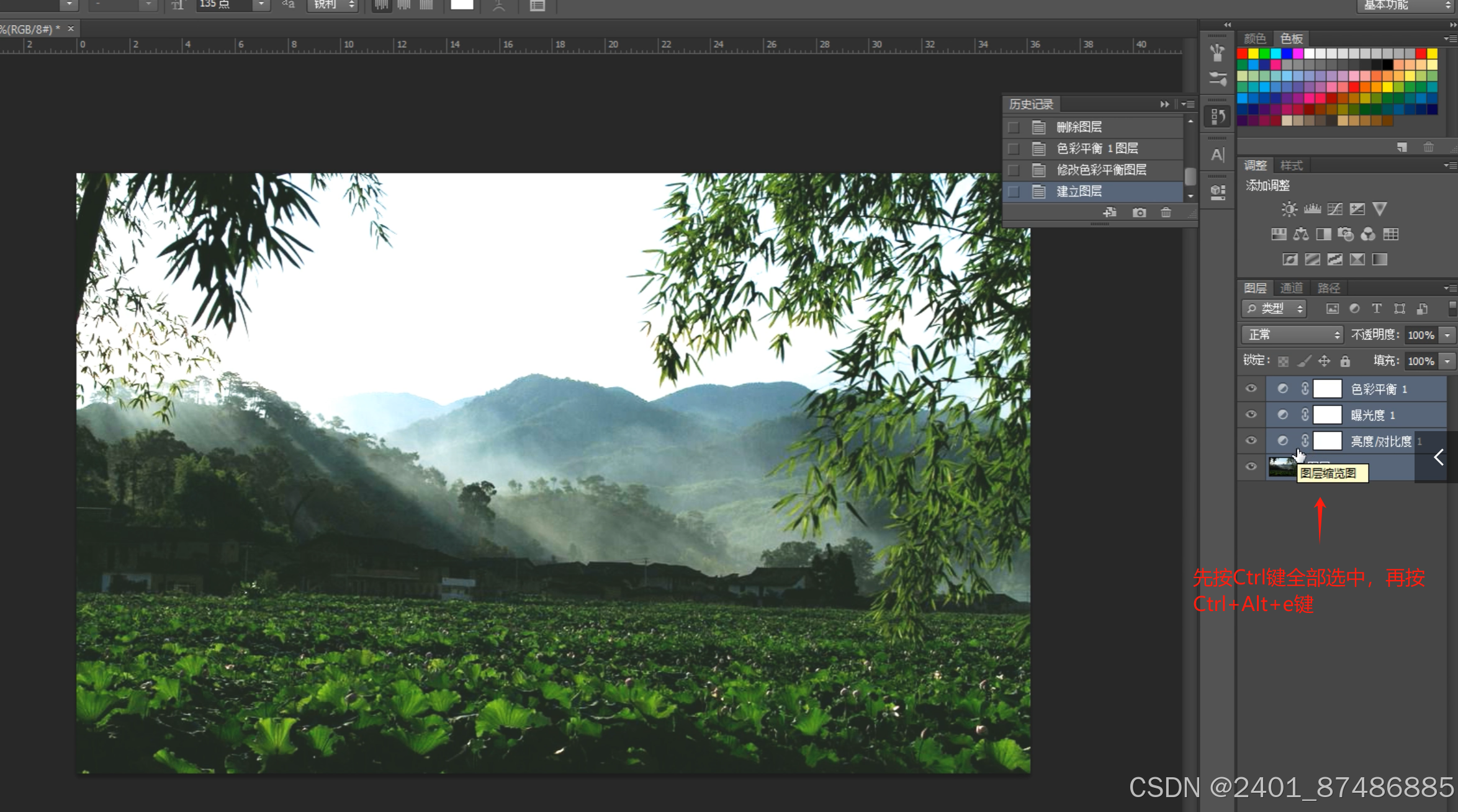The image size is (1458, 812).
Task: Set history brush source for 删除图层
Action: tap(1014, 127)
